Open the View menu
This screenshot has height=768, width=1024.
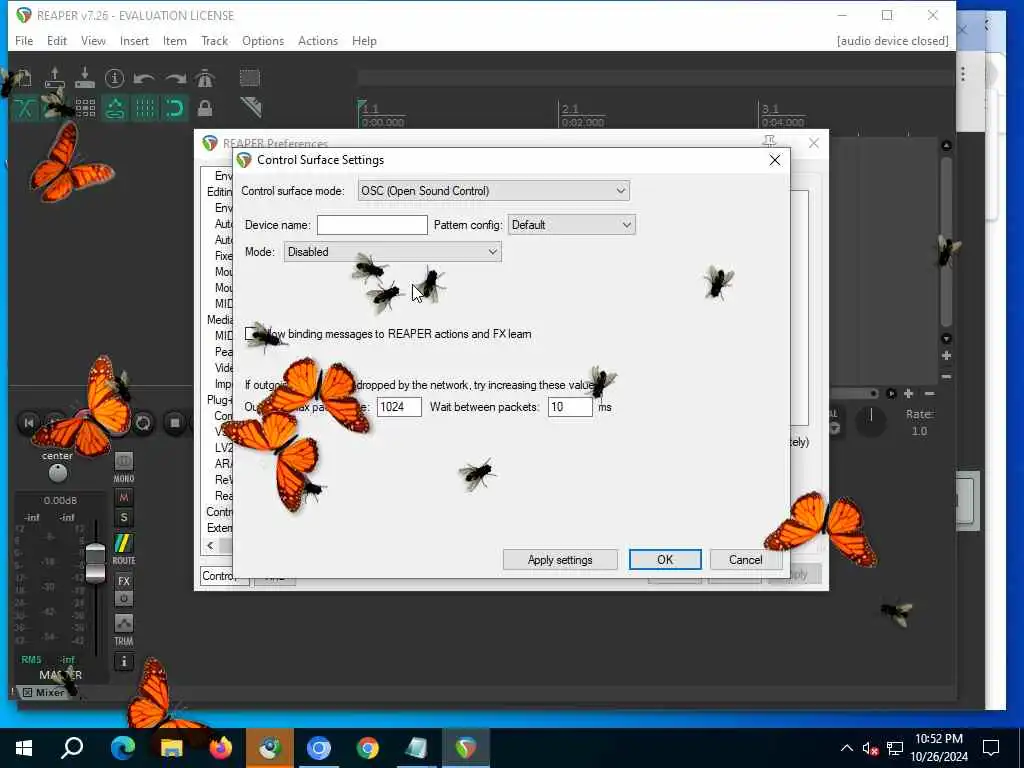coord(93,40)
